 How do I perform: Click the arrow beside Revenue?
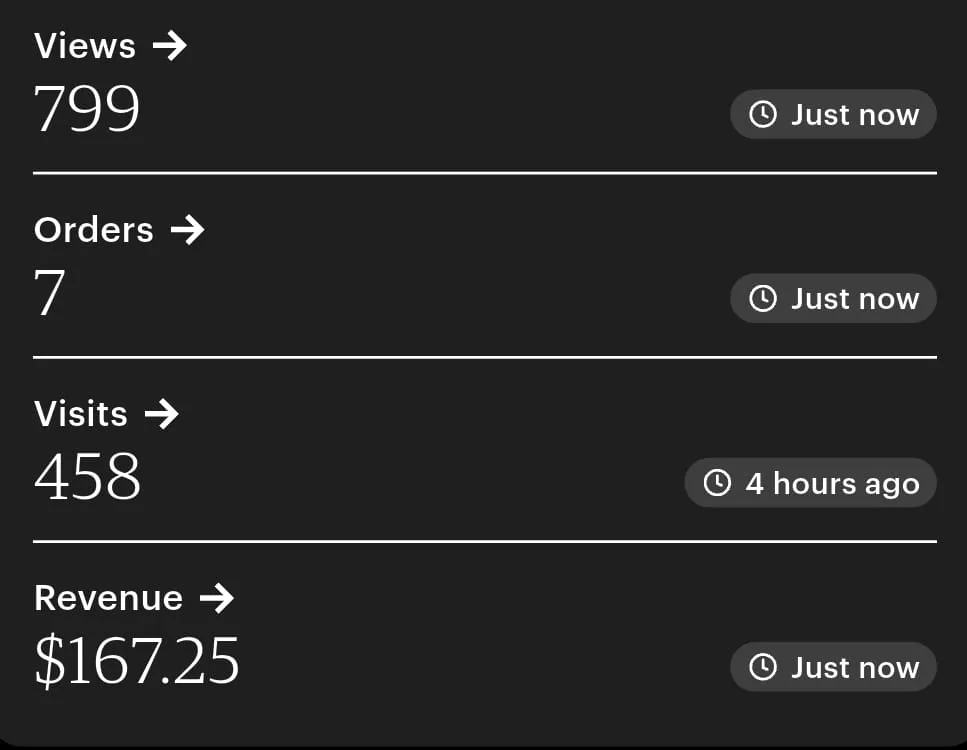(216, 598)
